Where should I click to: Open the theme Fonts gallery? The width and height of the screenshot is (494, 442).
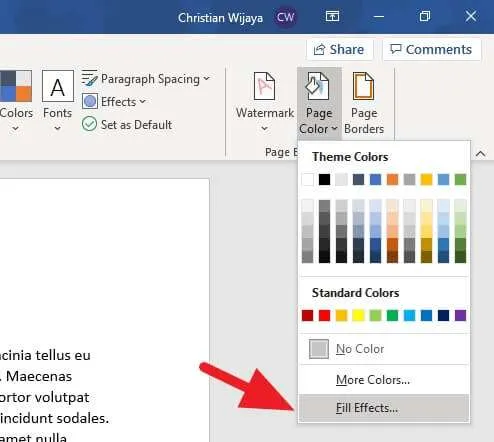[58, 101]
